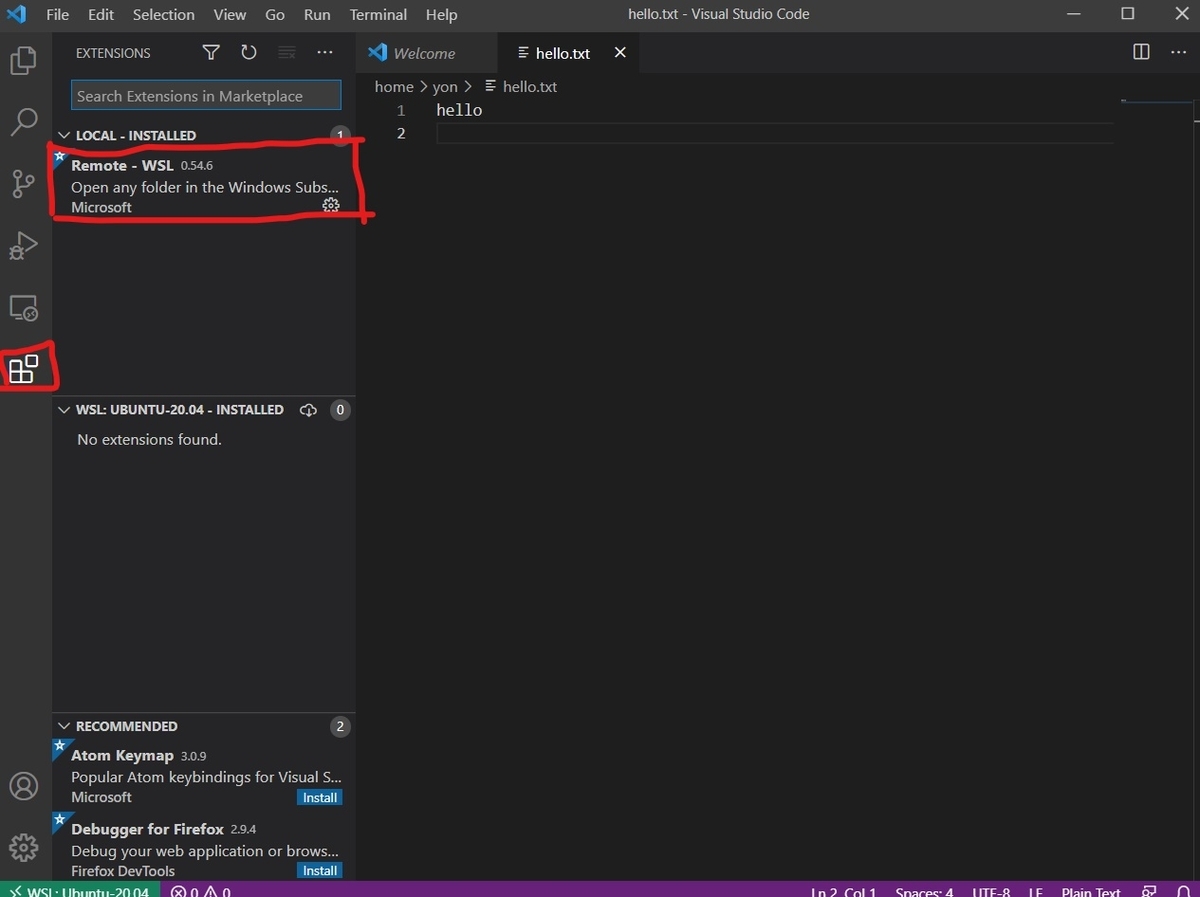Image resolution: width=1200 pixels, height=897 pixels.
Task: Split the editor right
Action: click(x=1141, y=52)
